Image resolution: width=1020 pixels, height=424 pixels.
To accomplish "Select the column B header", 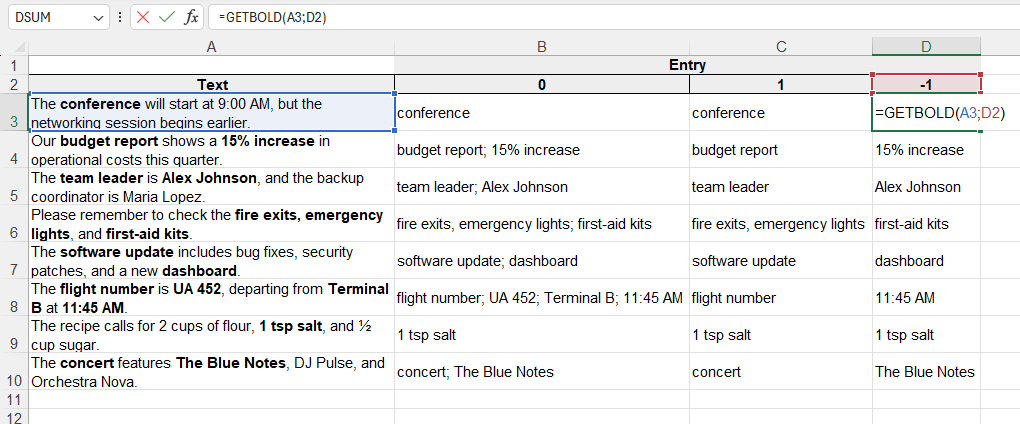I will [x=541, y=47].
